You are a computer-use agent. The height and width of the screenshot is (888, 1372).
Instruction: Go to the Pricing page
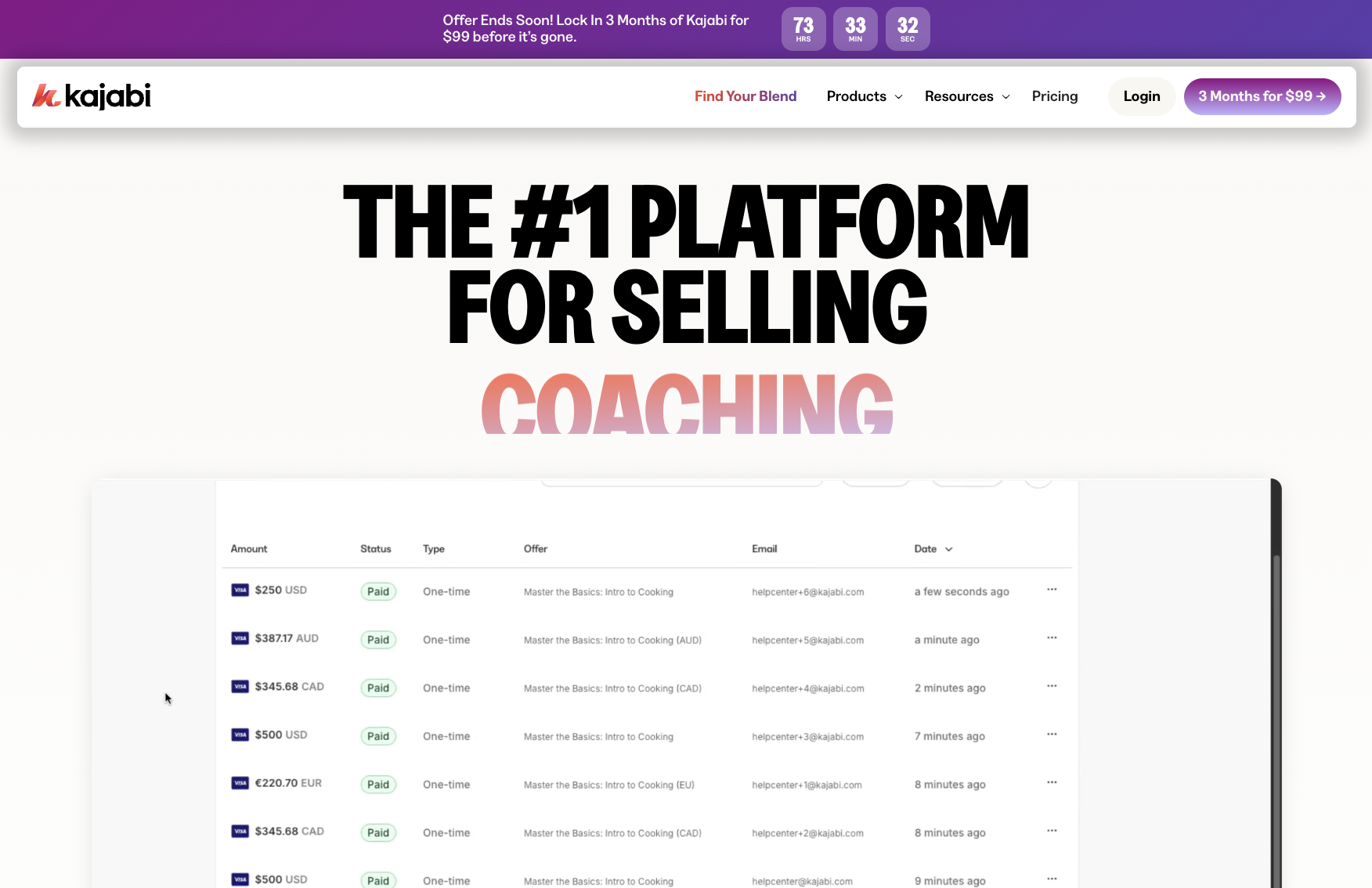[x=1055, y=96]
